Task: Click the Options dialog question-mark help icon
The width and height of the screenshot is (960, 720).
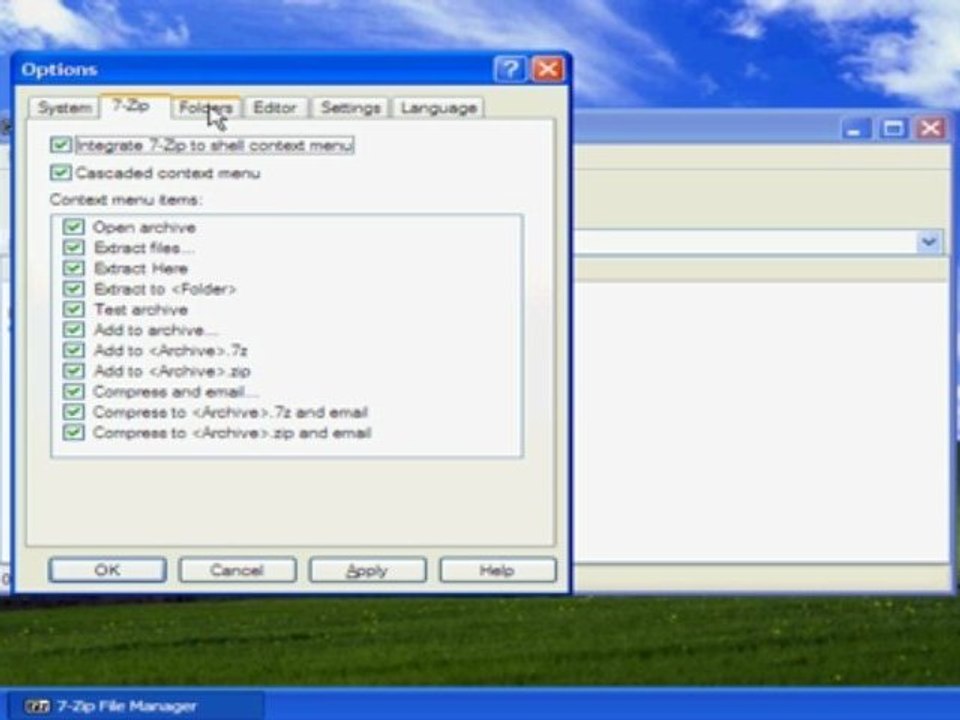Action: pos(509,69)
